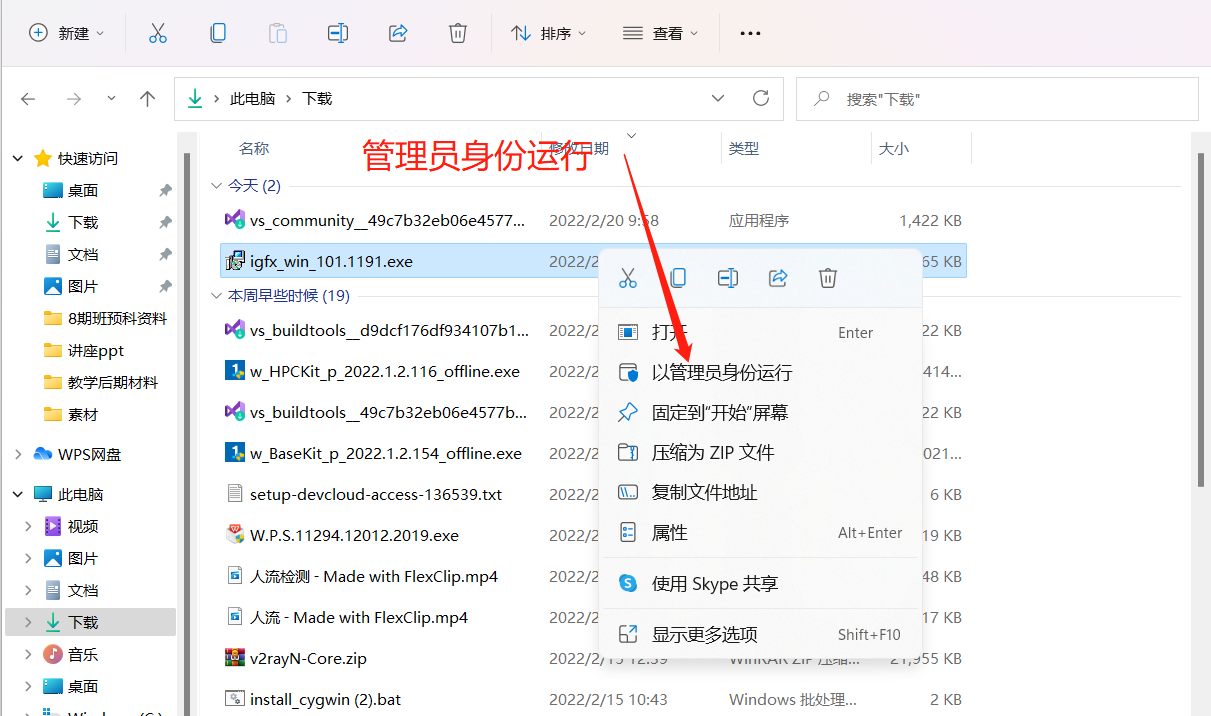Cut the selected file using toolbar scissors icon
The width and height of the screenshot is (1211, 716).
point(158,32)
